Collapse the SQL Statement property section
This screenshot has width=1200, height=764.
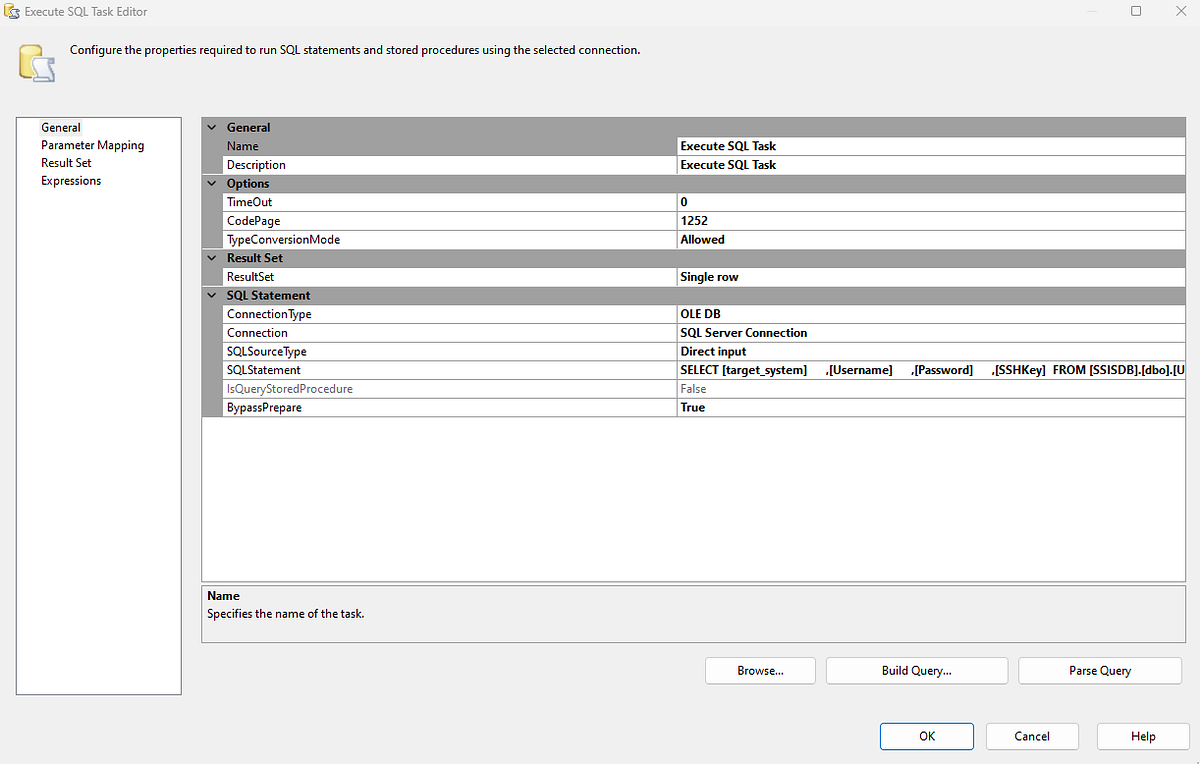coord(211,295)
